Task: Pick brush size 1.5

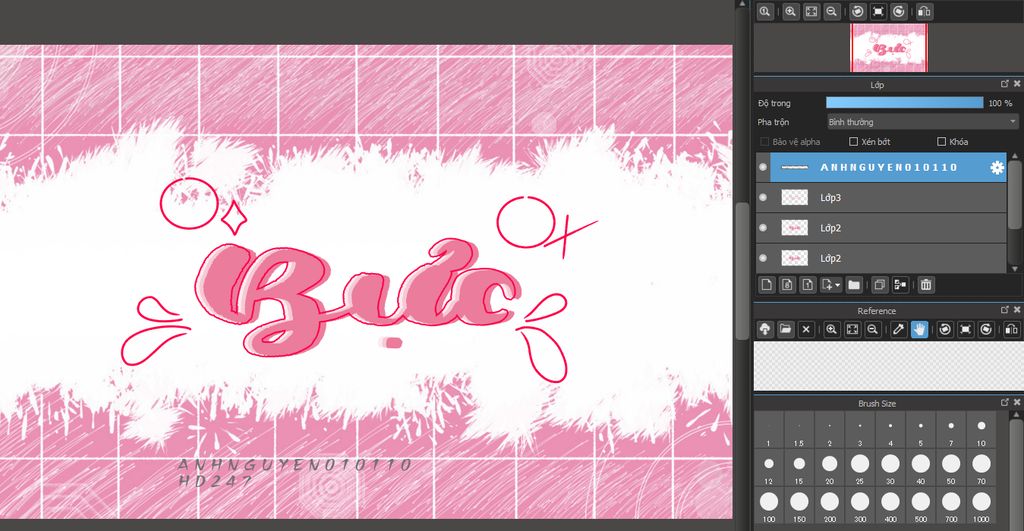Action: point(799,430)
